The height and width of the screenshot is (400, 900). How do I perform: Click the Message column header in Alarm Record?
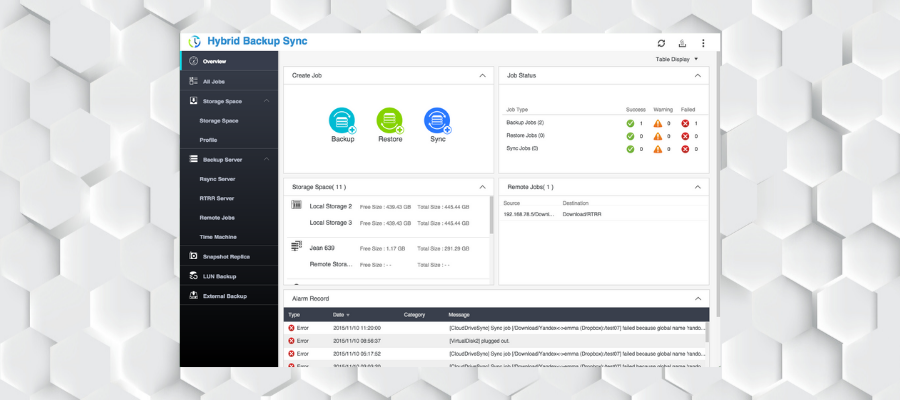tap(459, 315)
